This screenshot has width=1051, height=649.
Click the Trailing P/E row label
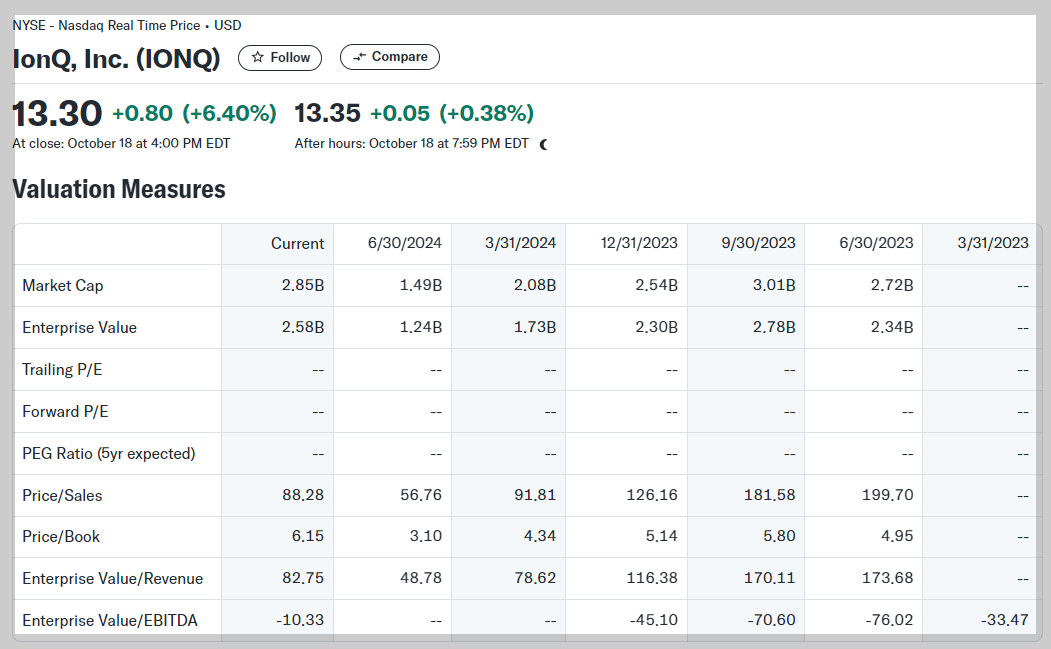(62, 369)
